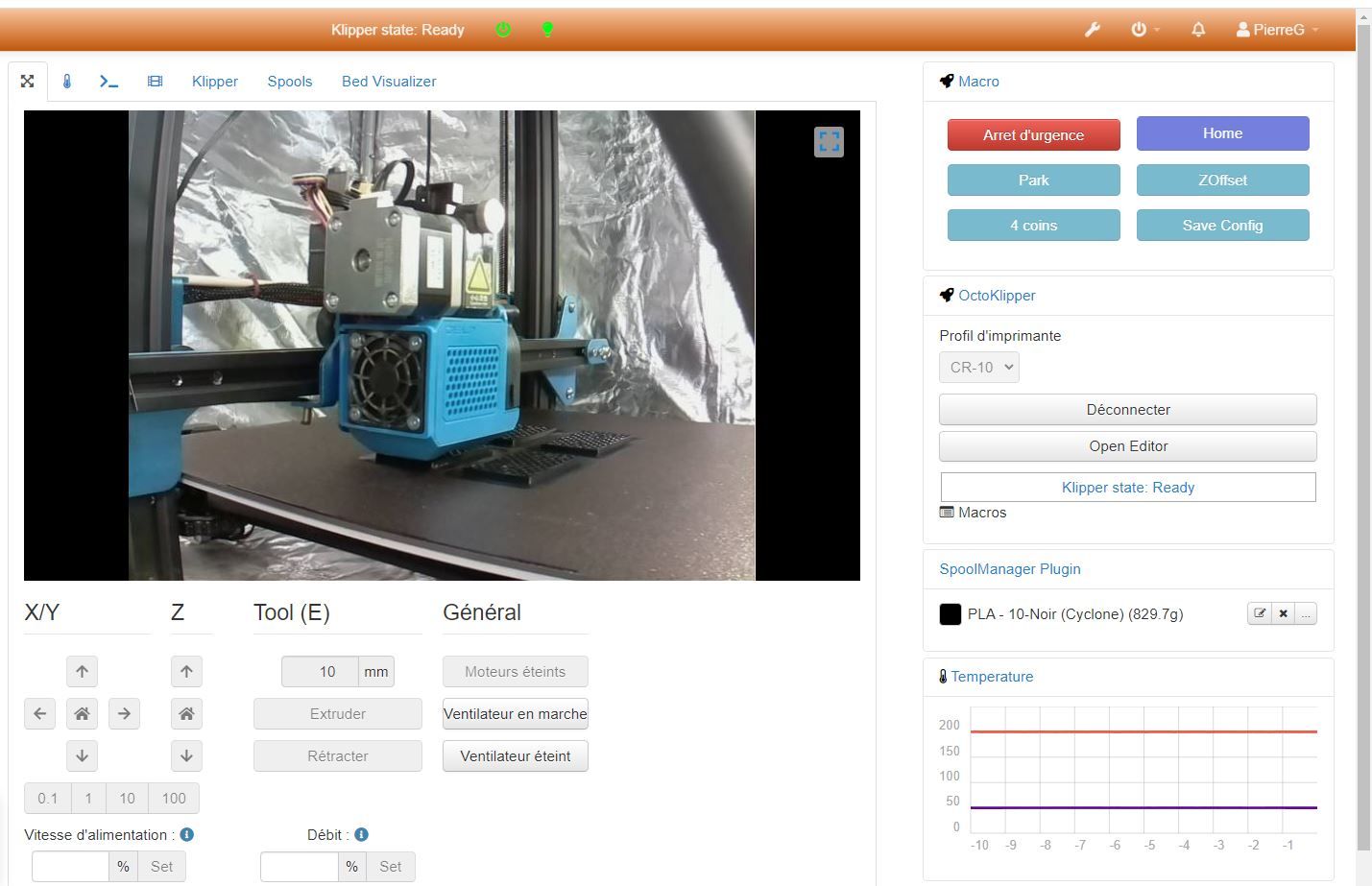Switch to the Spools tab
The height and width of the screenshot is (886, 1372).
[290, 82]
